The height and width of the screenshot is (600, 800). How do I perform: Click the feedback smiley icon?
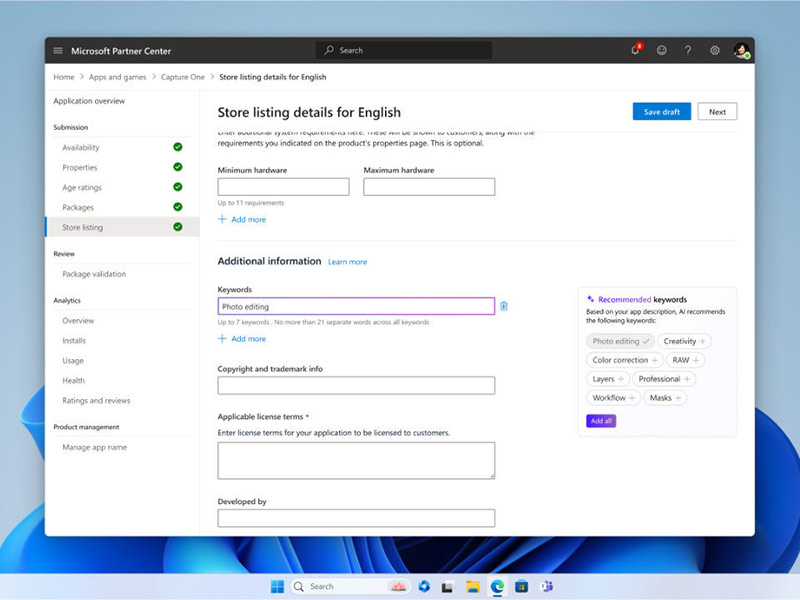click(x=662, y=50)
